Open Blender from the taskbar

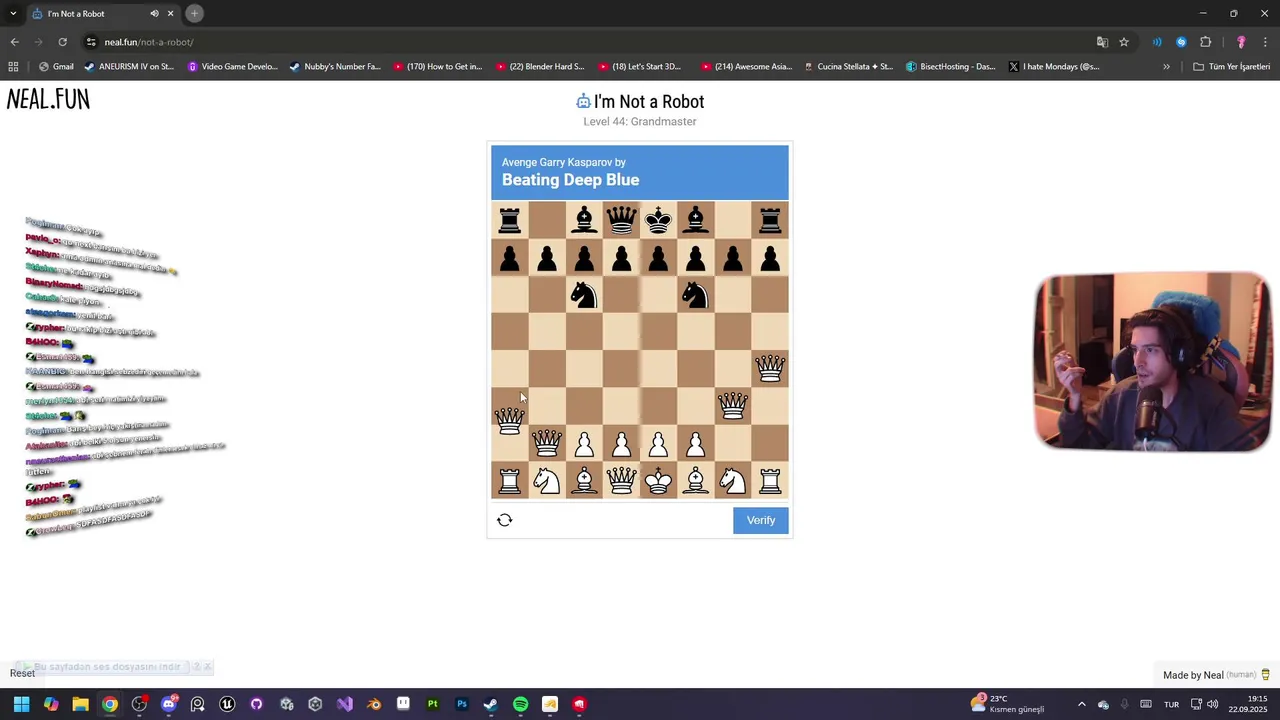(374, 704)
